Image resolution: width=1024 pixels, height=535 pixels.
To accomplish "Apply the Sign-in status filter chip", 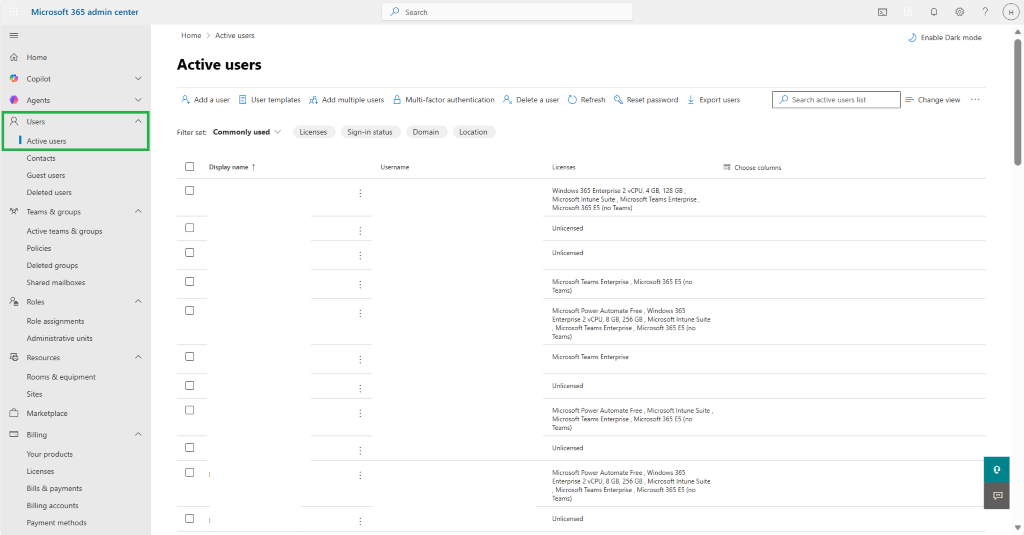I will (x=370, y=132).
